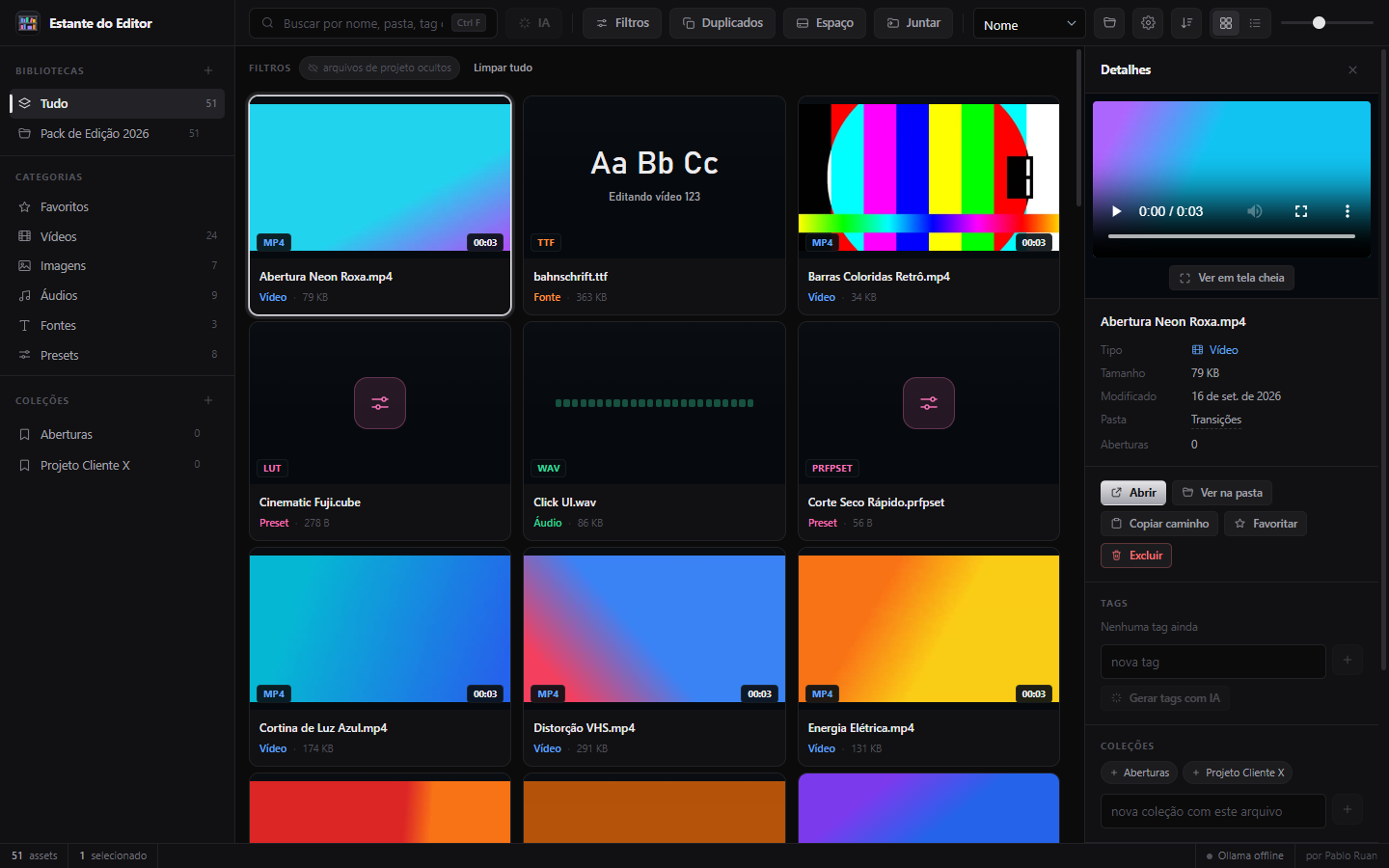Screen dimensions: 1389x868
Task: Open the Projeto Cliente X collection in sidebar
Action: 118,466
